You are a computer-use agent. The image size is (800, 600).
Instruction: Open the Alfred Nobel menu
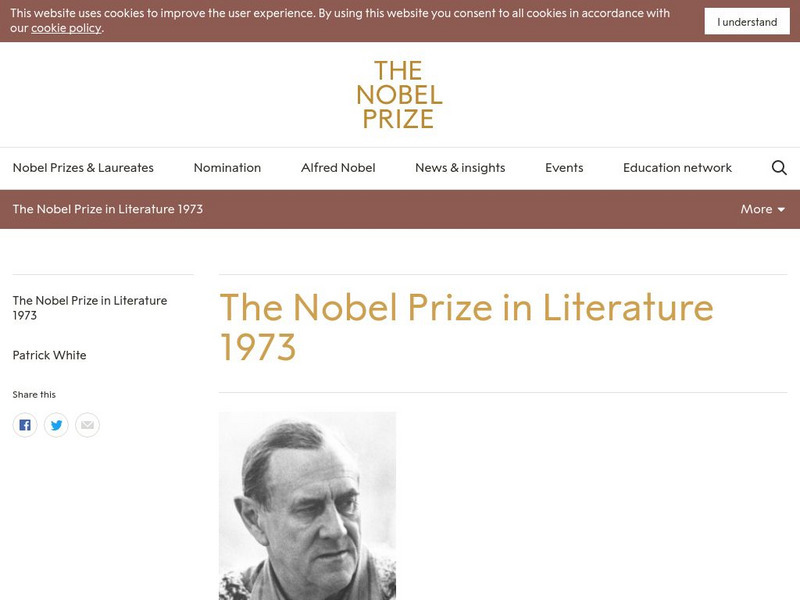pos(338,168)
